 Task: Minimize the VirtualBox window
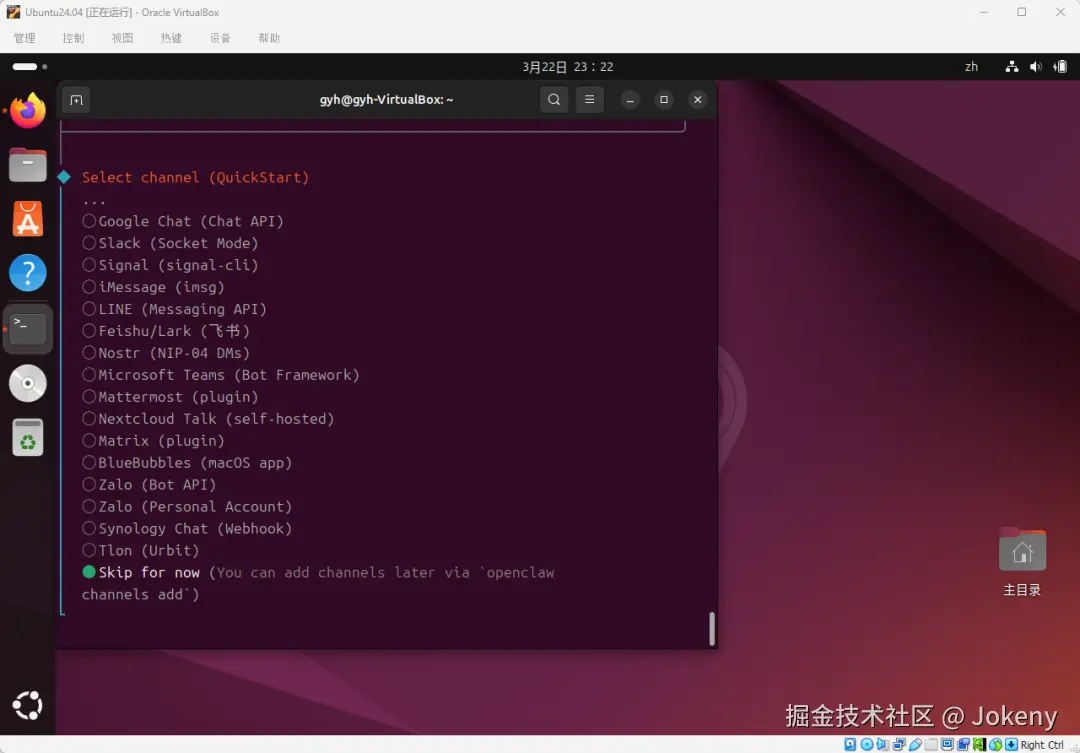[984, 12]
